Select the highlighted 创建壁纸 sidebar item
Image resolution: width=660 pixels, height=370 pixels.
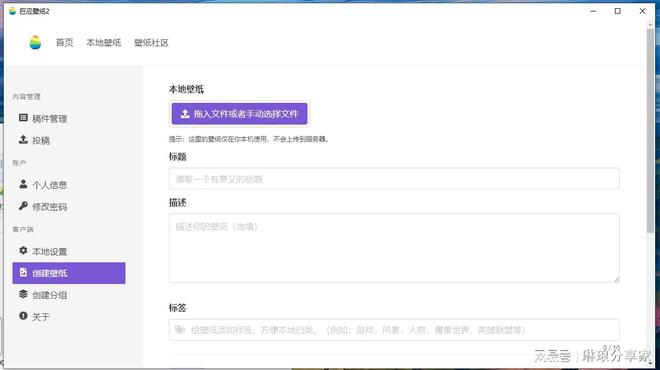click(x=69, y=273)
